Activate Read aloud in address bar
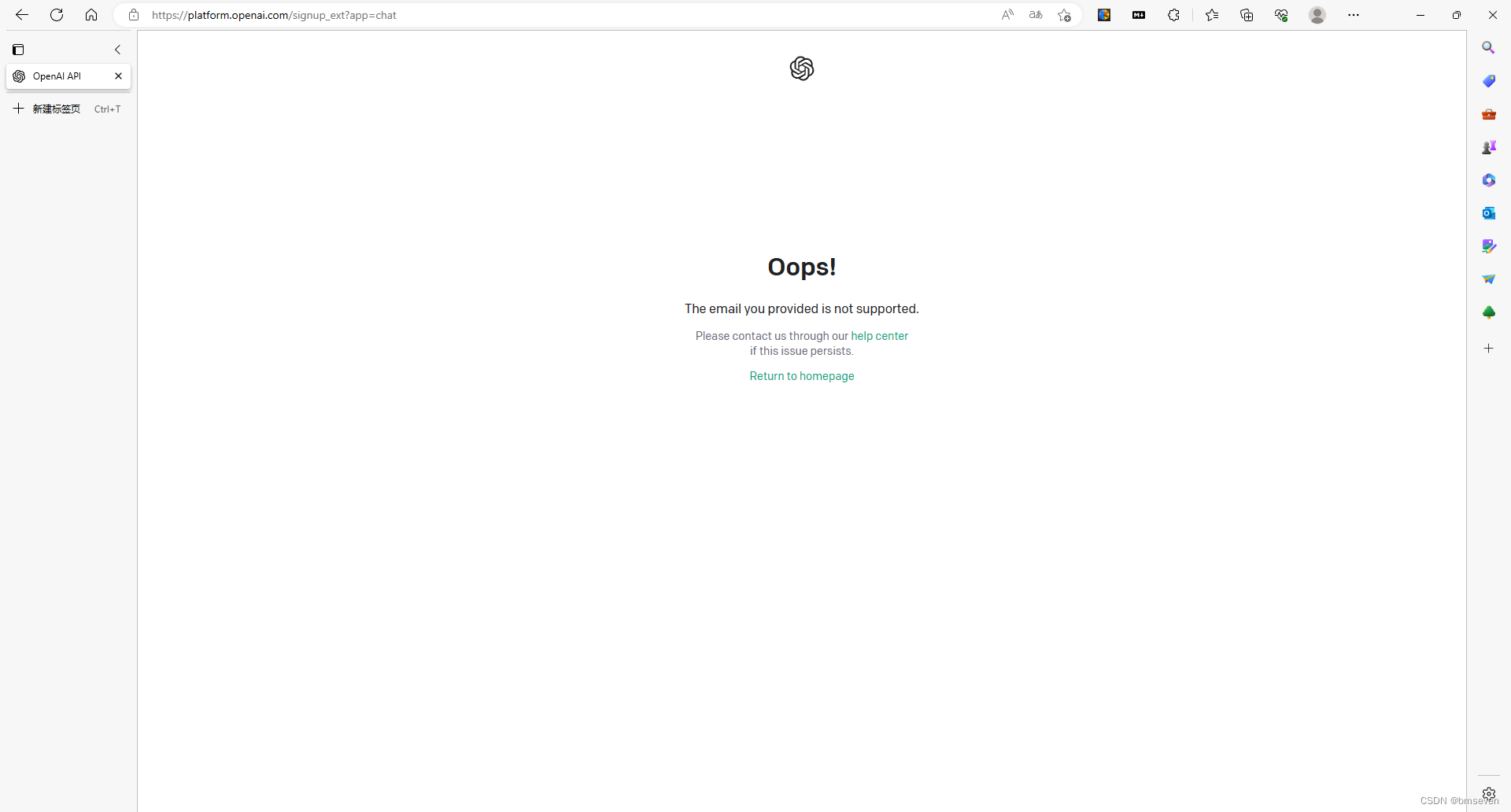 coord(1007,15)
